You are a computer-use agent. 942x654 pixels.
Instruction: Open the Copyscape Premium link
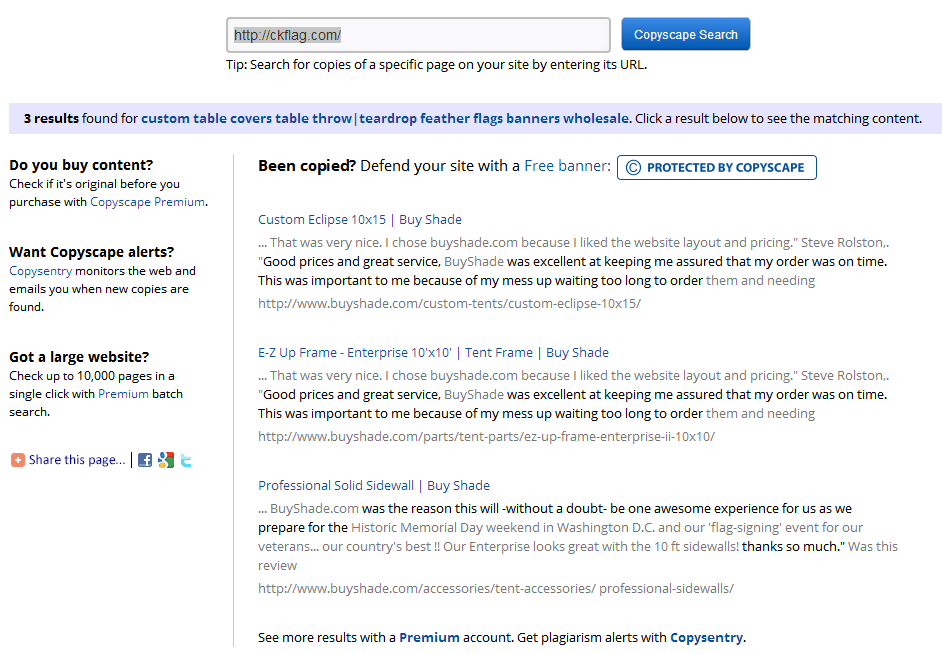point(147,202)
